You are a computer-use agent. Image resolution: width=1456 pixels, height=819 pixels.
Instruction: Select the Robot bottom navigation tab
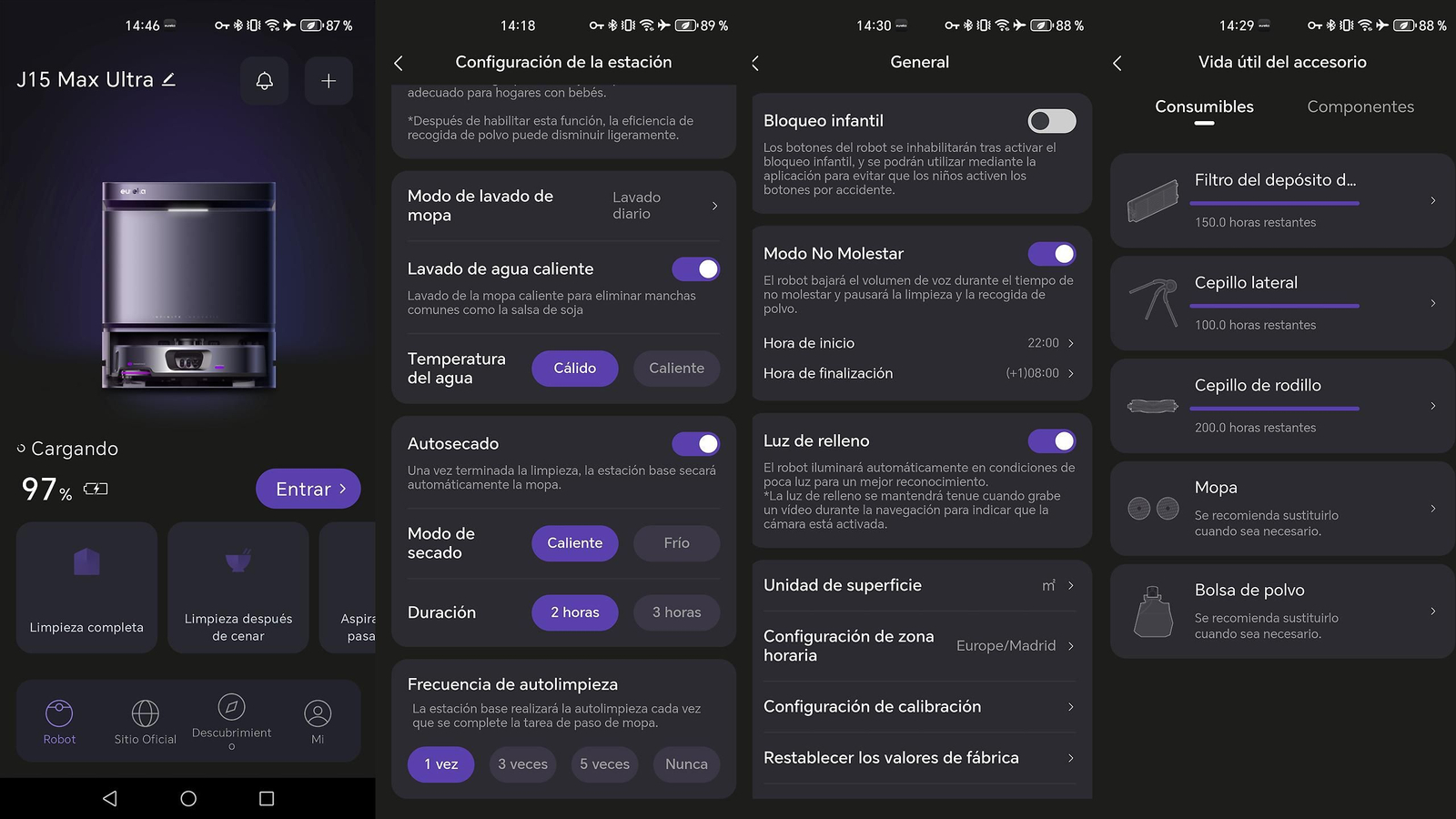click(x=59, y=723)
